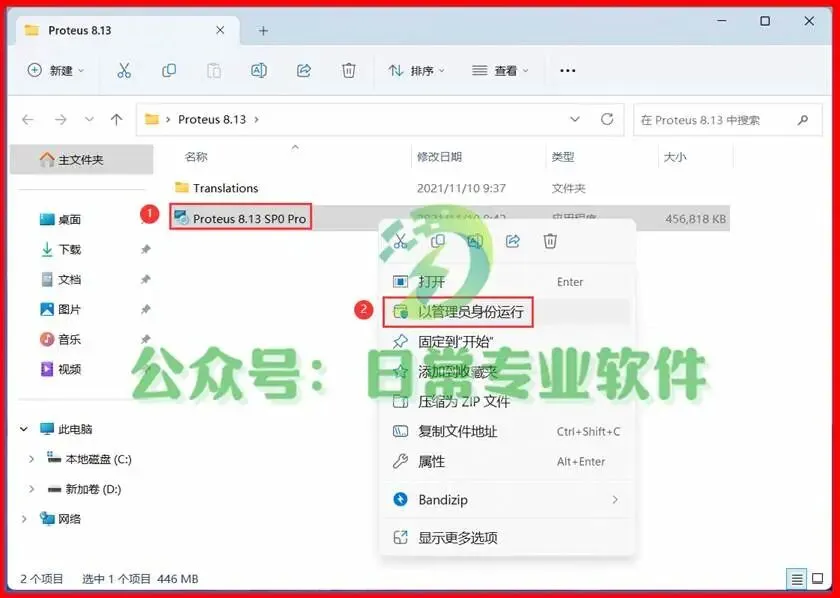This screenshot has height=598, width=840.
Task: Select the Translations folder
Action: [217, 188]
